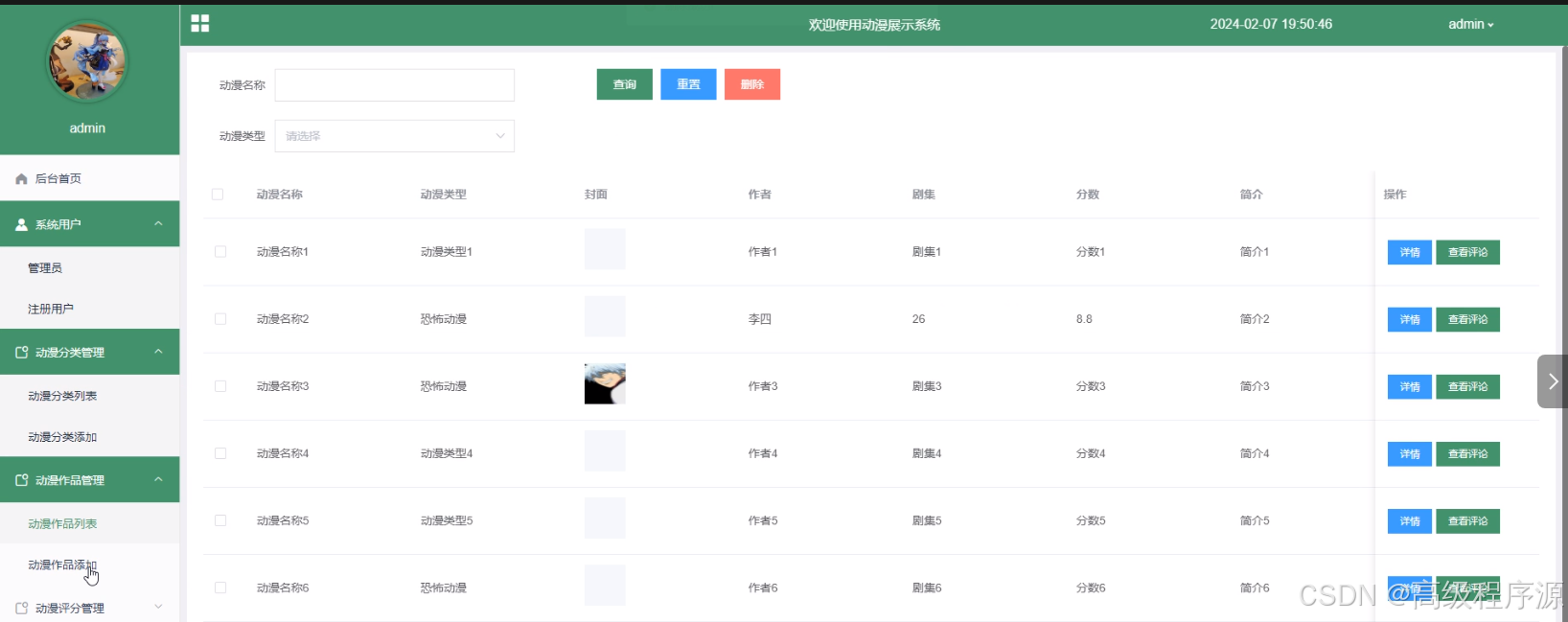Click the 简介 column header
This screenshot has width=1568, height=622.
pos(1252,195)
